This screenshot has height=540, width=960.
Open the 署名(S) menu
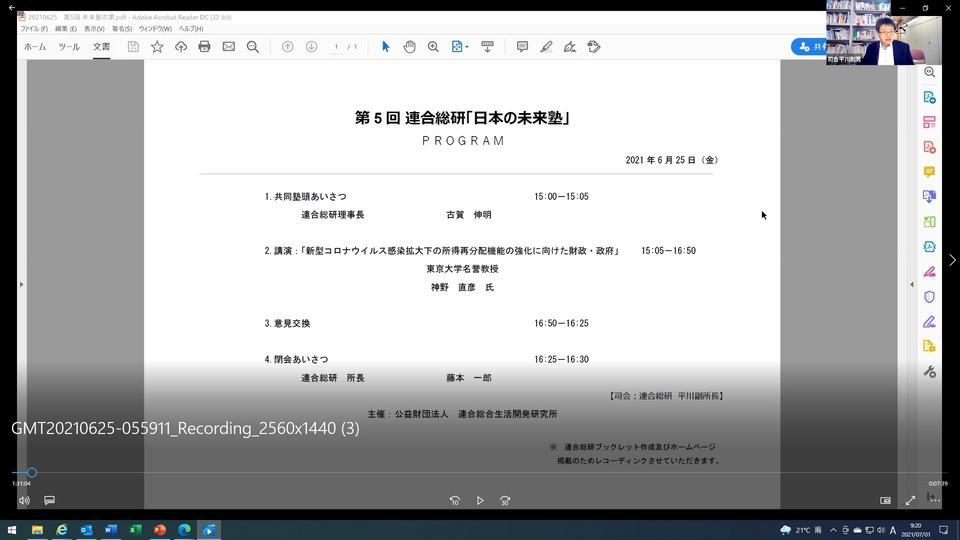[122, 29]
